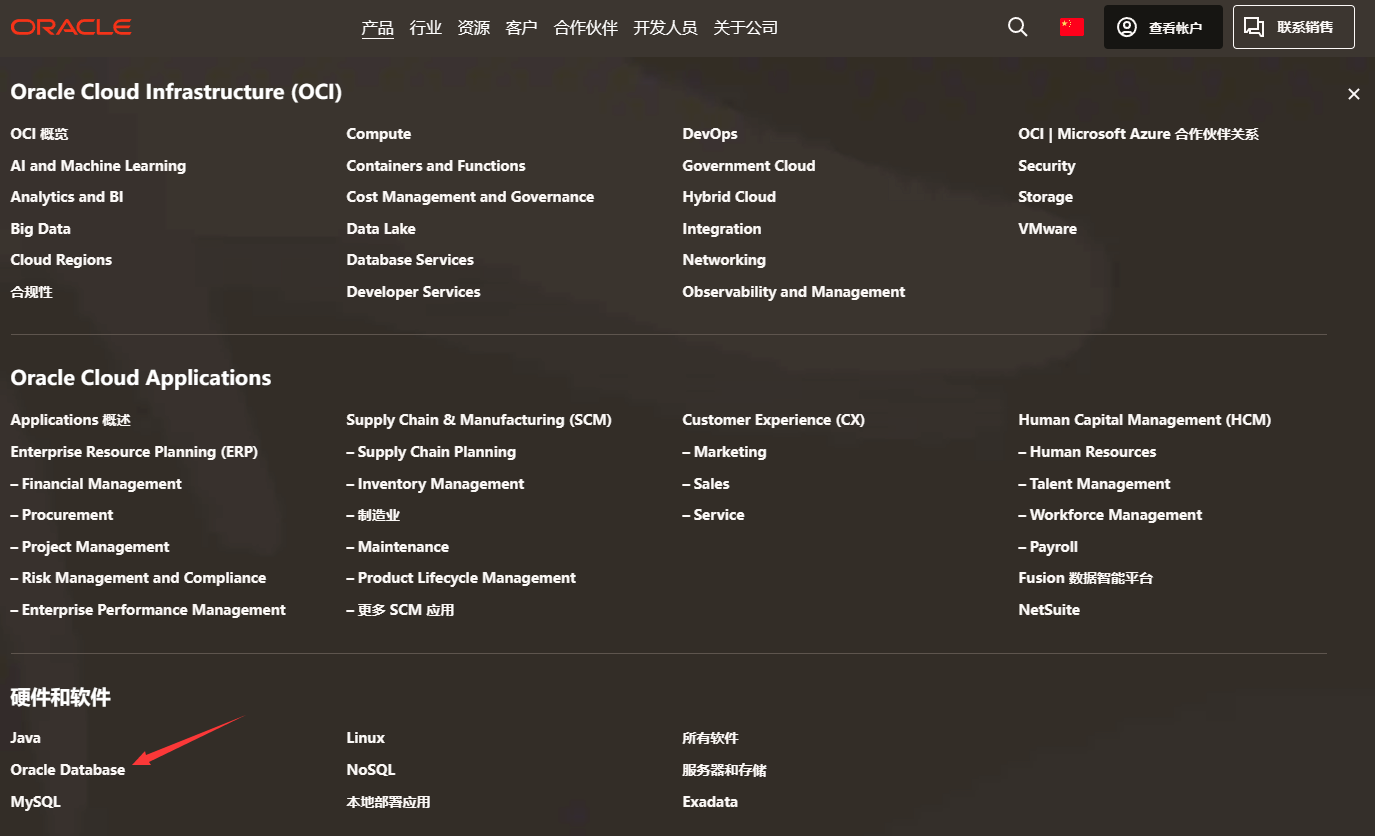This screenshot has height=836, width=1375.
Task: Open the 关于公司 menu
Action: pos(746,28)
